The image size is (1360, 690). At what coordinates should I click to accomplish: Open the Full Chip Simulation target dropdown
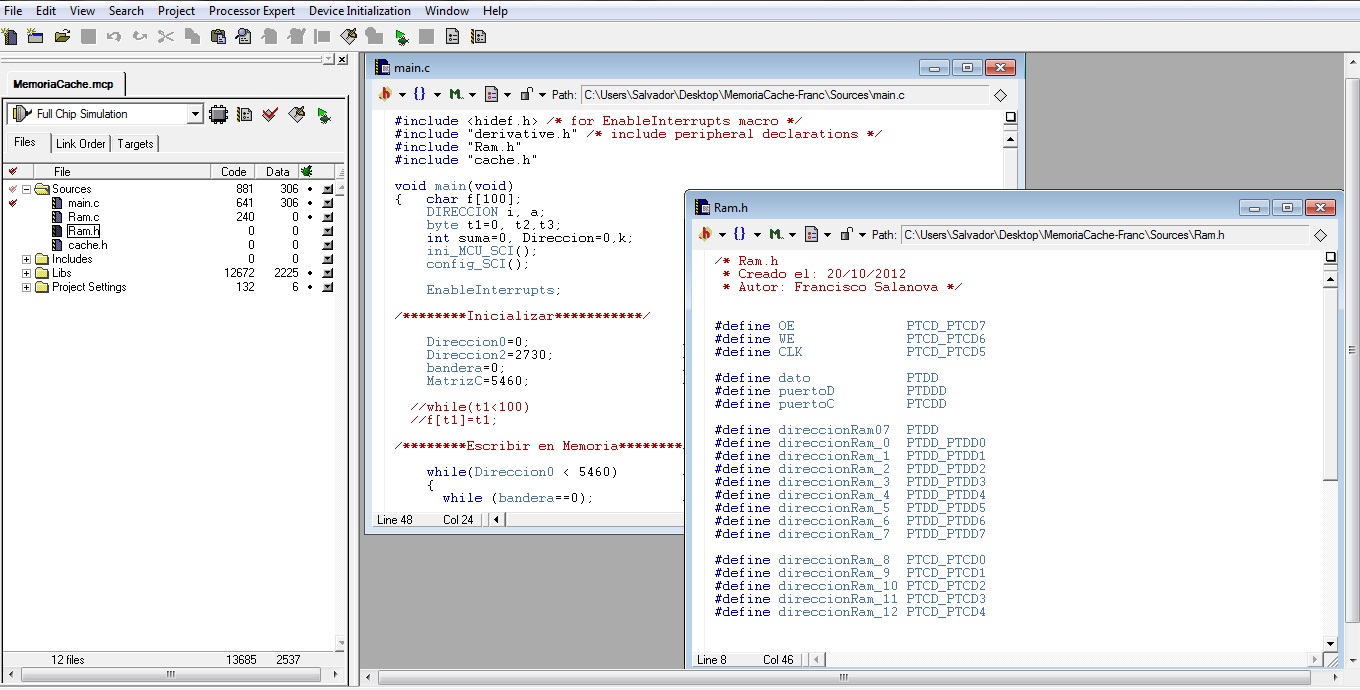(195, 114)
